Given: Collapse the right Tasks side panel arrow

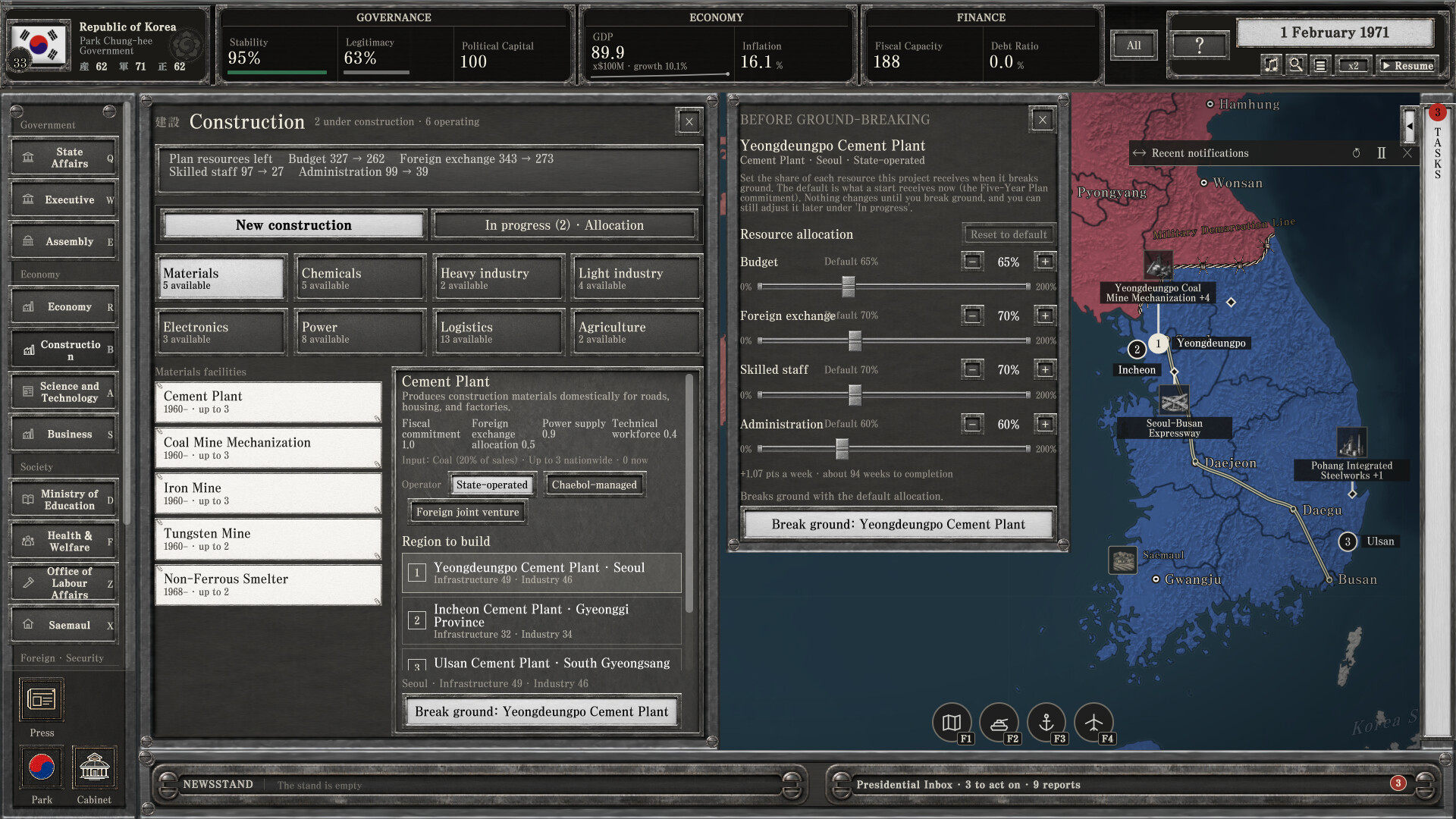Looking at the screenshot, I should coord(1410,127).
